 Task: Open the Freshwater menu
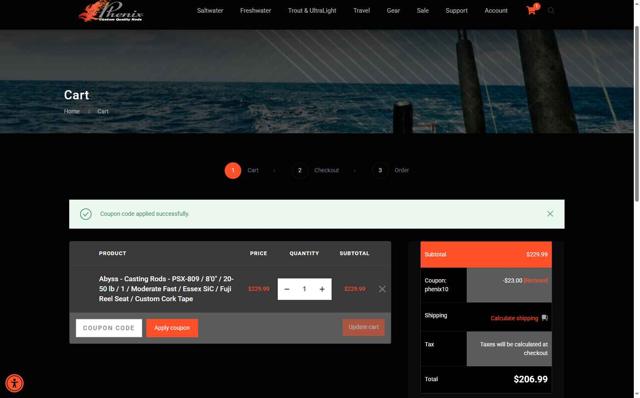(256, 11)
